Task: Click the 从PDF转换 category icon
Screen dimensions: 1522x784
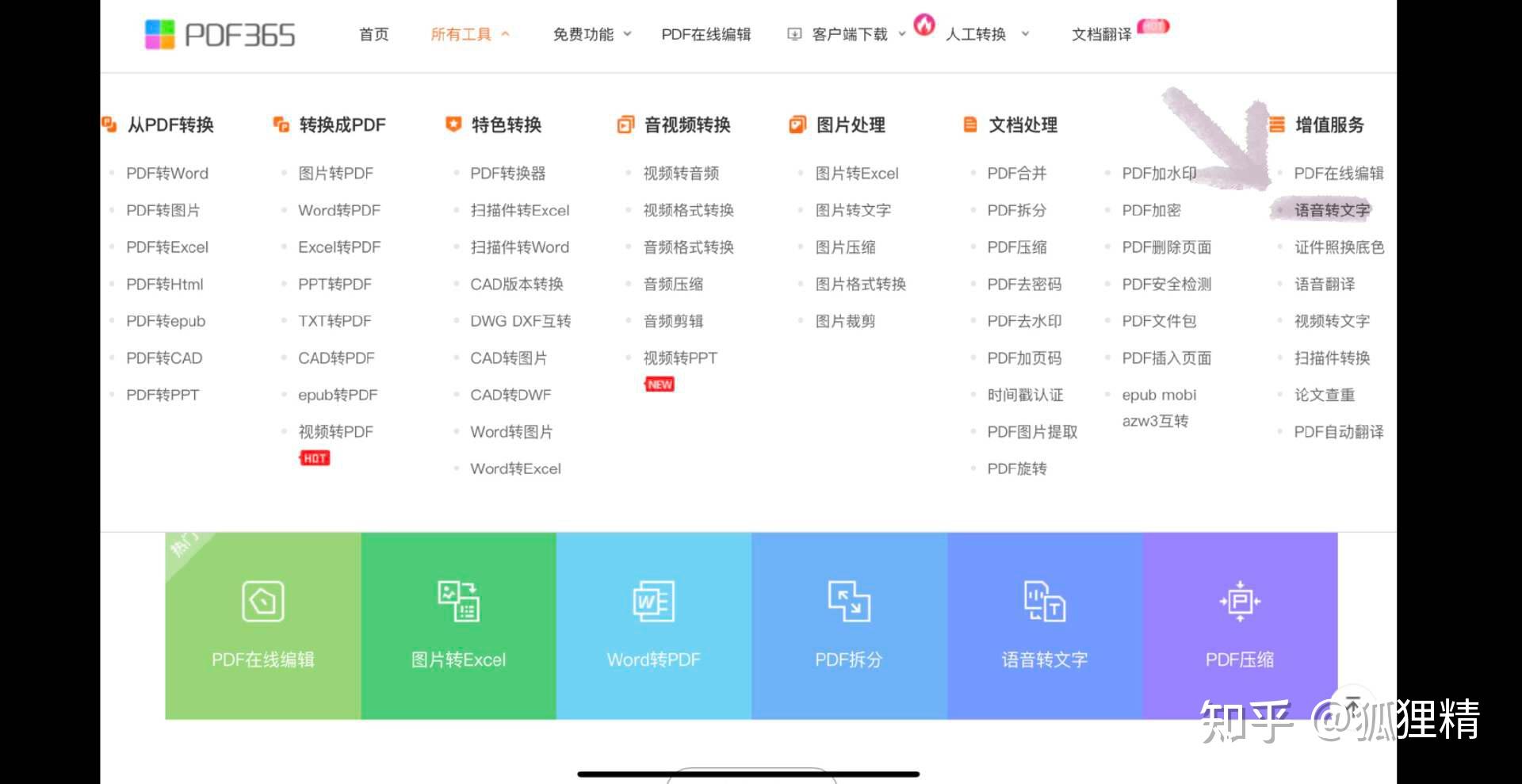Action: click(109, 124)
